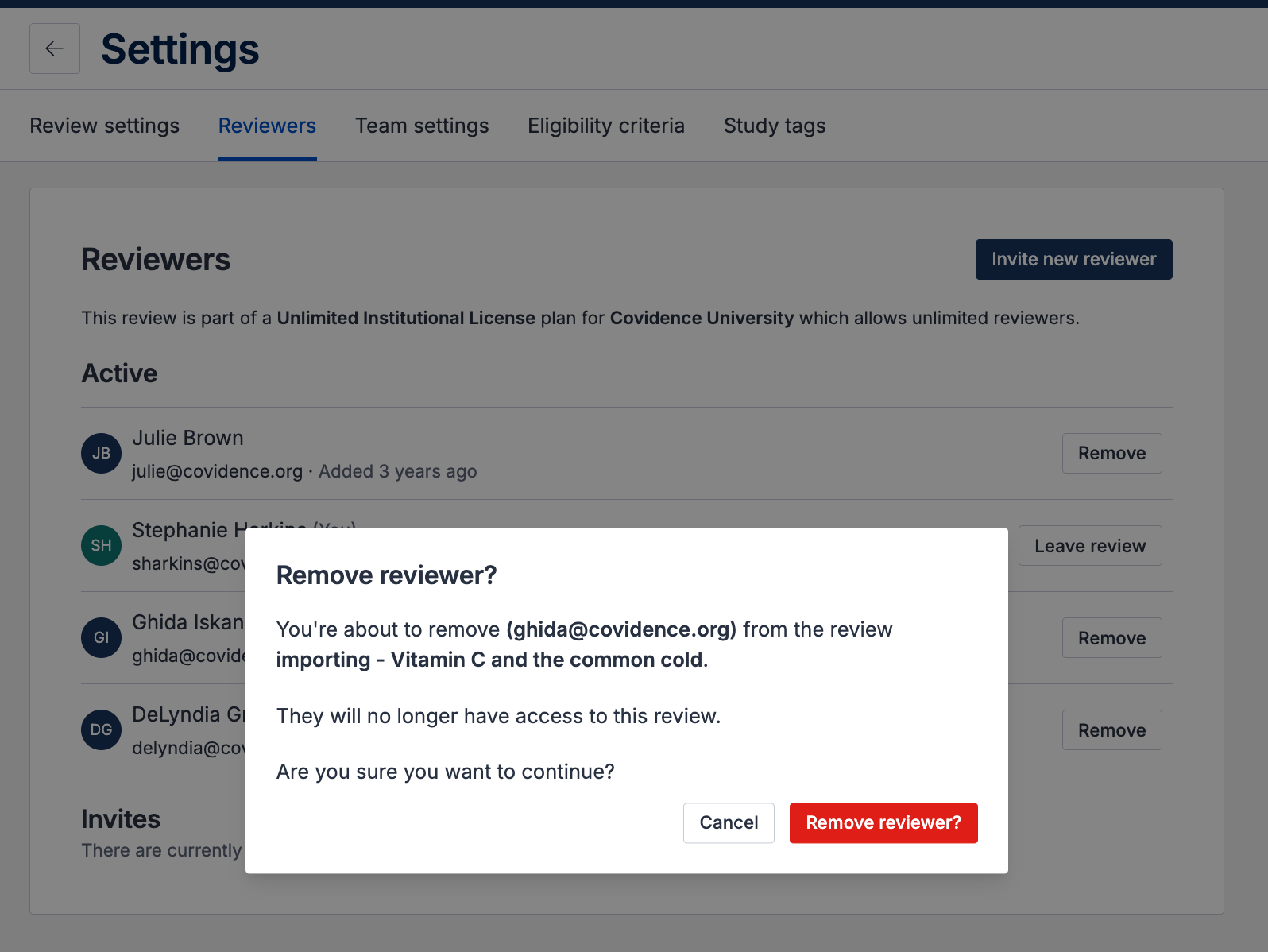The width and height of the screenshot is (1268, 952).
Task: Click Julie Brown's JB avatar
Action: pyautogui.click(x=101, y=453)
